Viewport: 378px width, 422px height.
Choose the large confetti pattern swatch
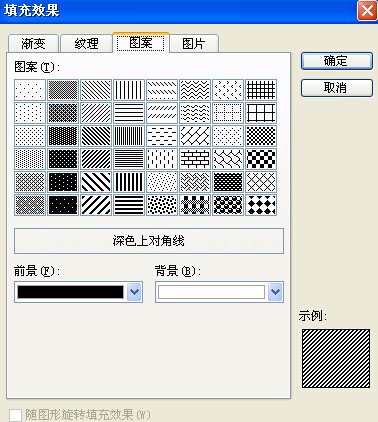162,205
